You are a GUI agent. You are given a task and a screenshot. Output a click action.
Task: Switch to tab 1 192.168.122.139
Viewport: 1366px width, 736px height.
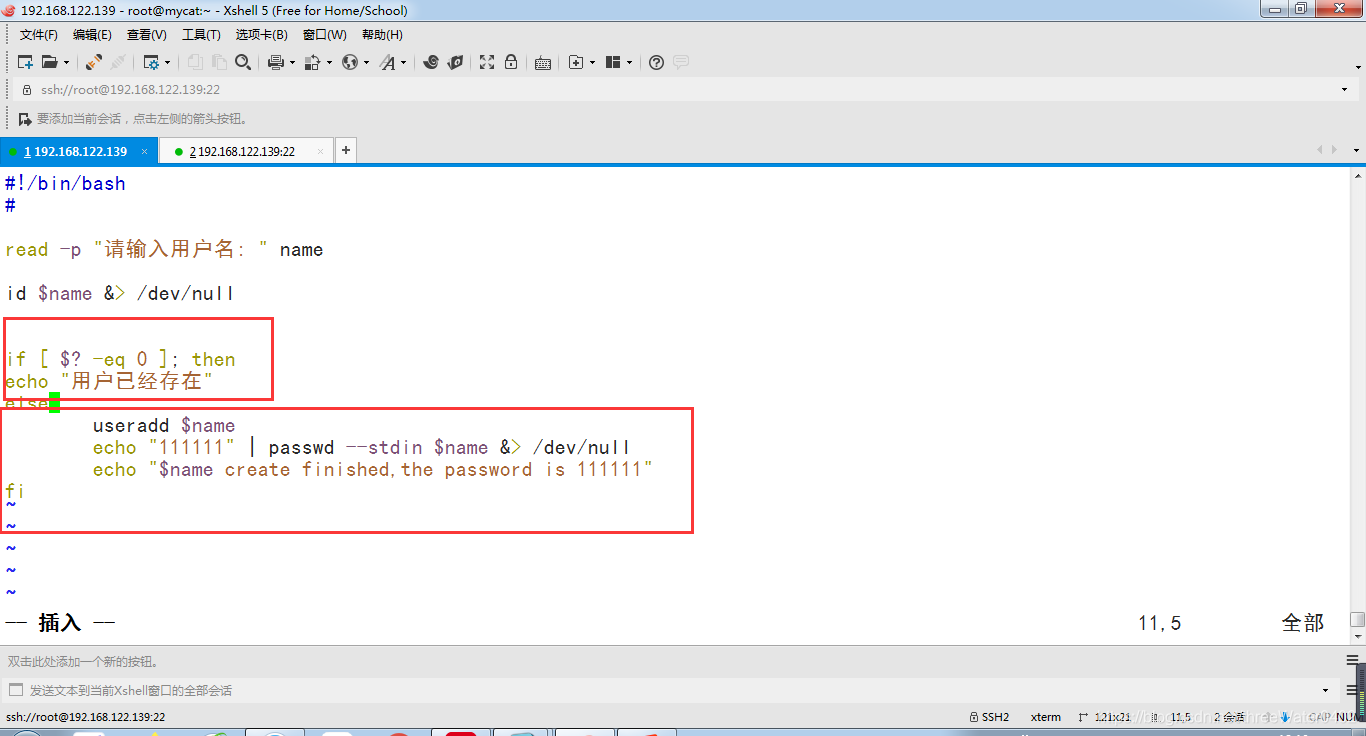[x=79, y=151]
